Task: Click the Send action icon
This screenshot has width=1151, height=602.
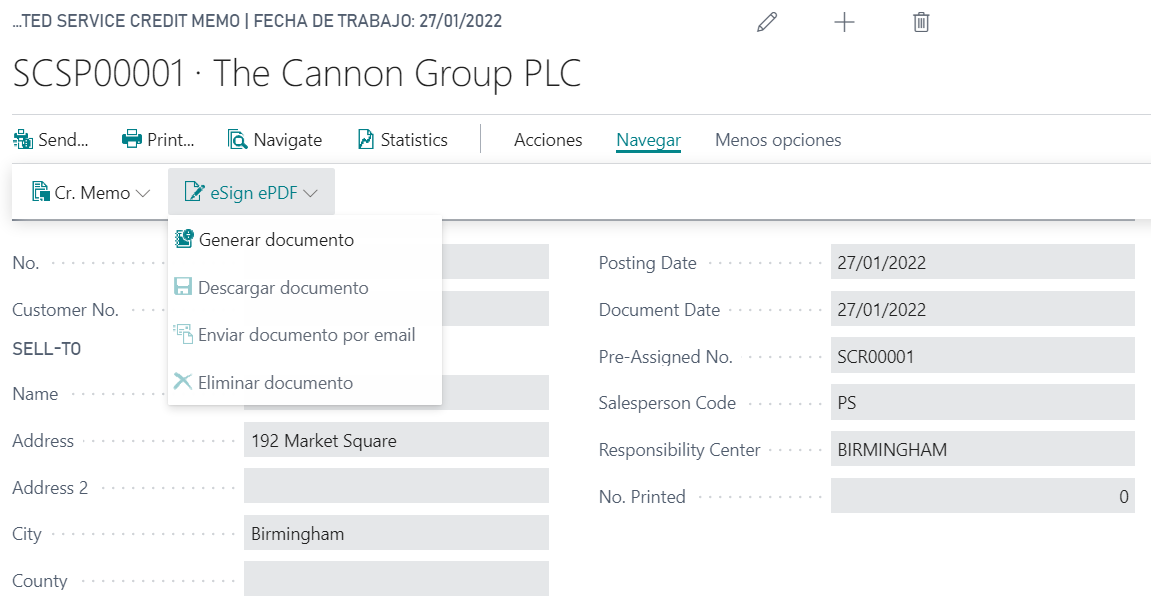Action: (x=22, y=140)
